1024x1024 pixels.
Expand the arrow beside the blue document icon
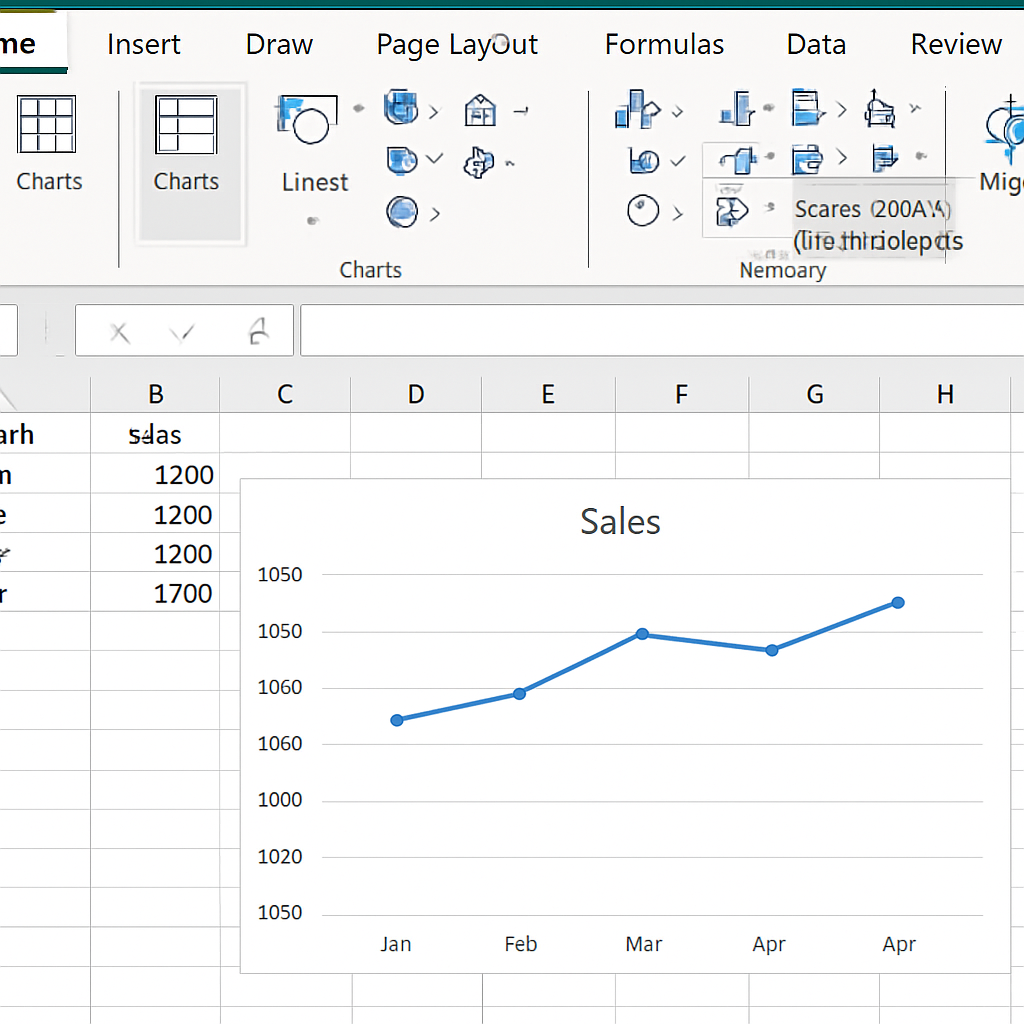coord(842,109)
